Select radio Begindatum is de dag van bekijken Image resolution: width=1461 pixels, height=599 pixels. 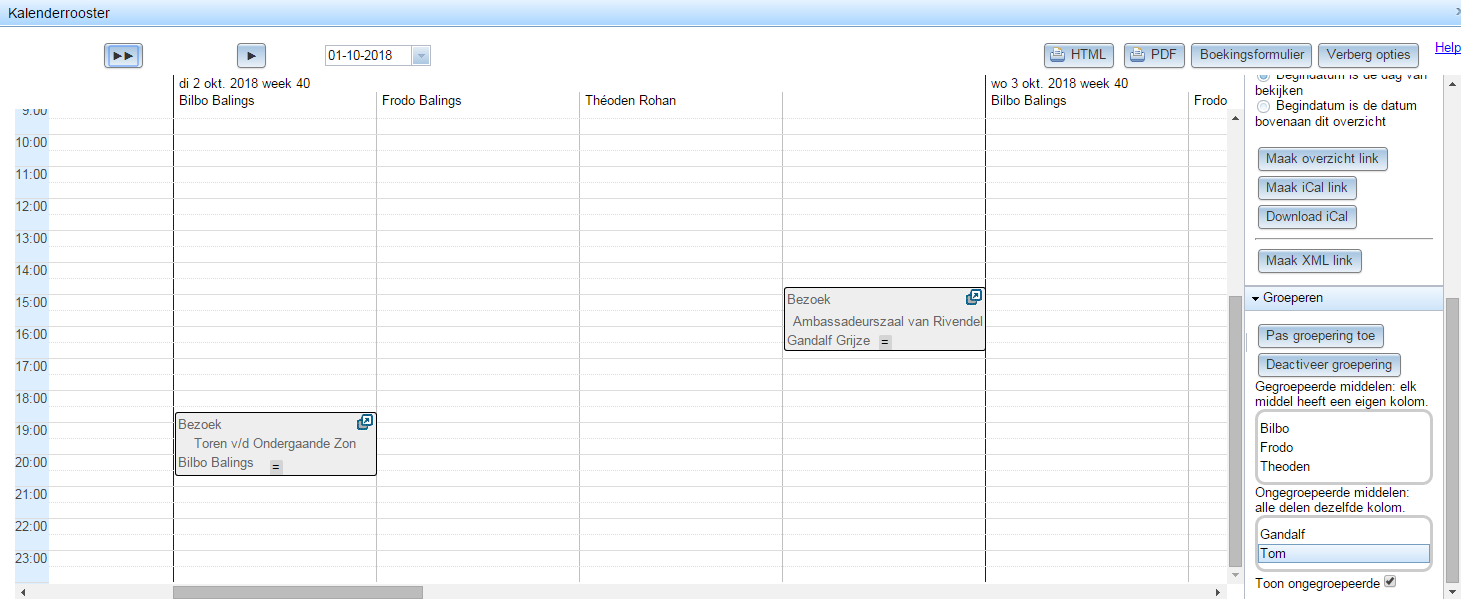[1263, 76]
